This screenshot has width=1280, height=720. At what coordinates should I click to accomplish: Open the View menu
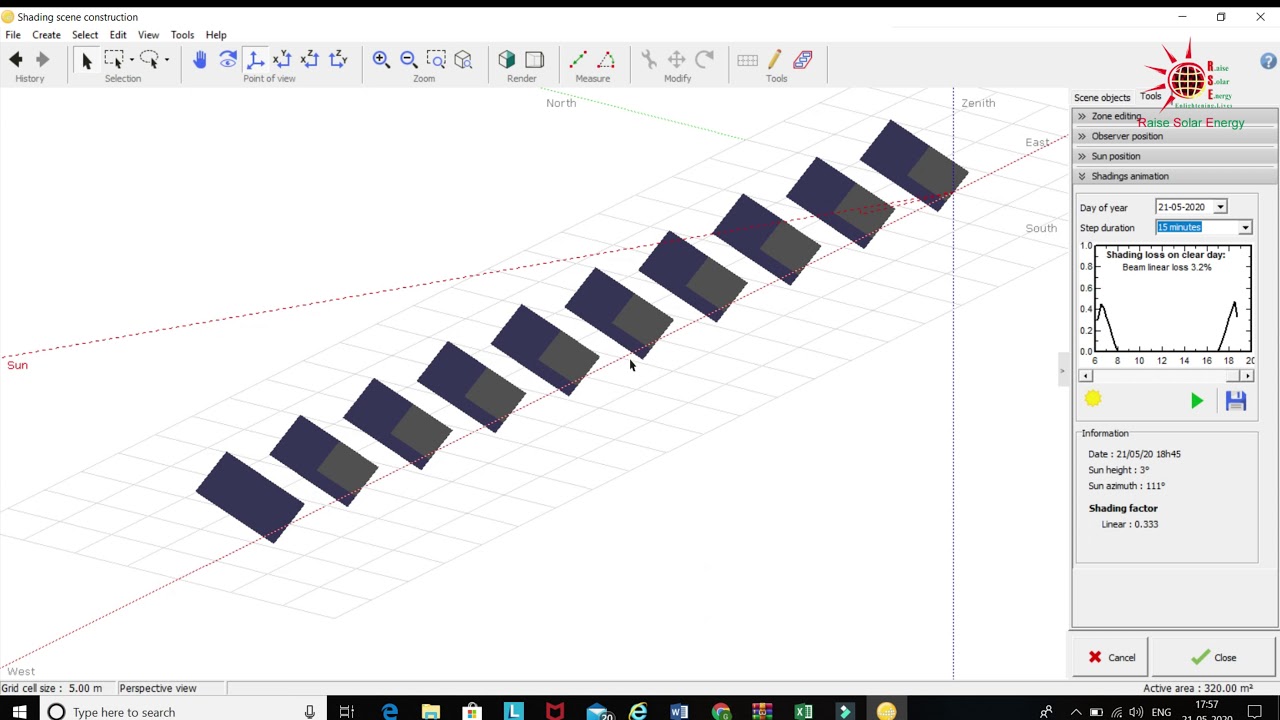coord(148,35)
